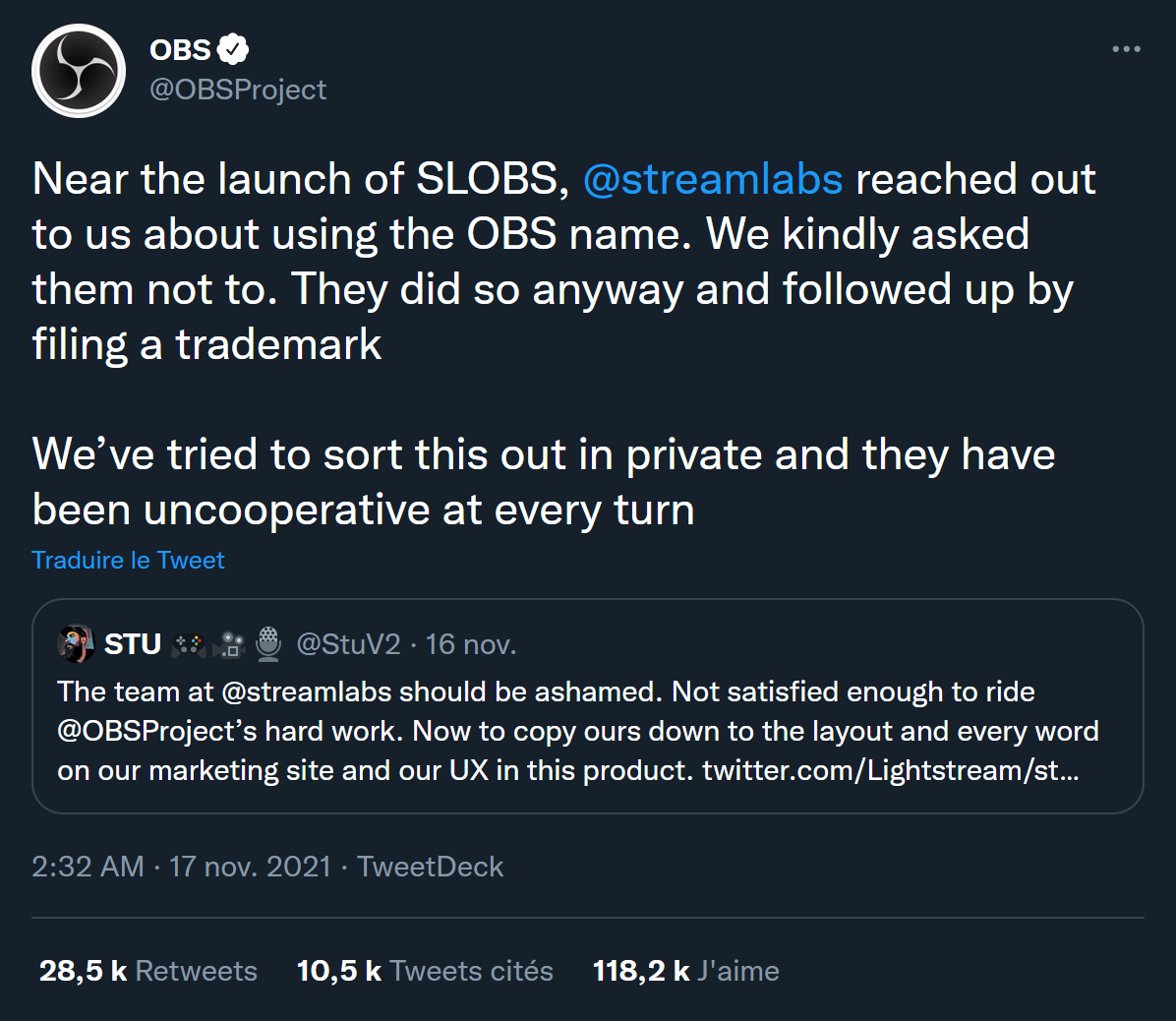
Task: View the 118,2 k J'aime list
Action: coord(685,971)
